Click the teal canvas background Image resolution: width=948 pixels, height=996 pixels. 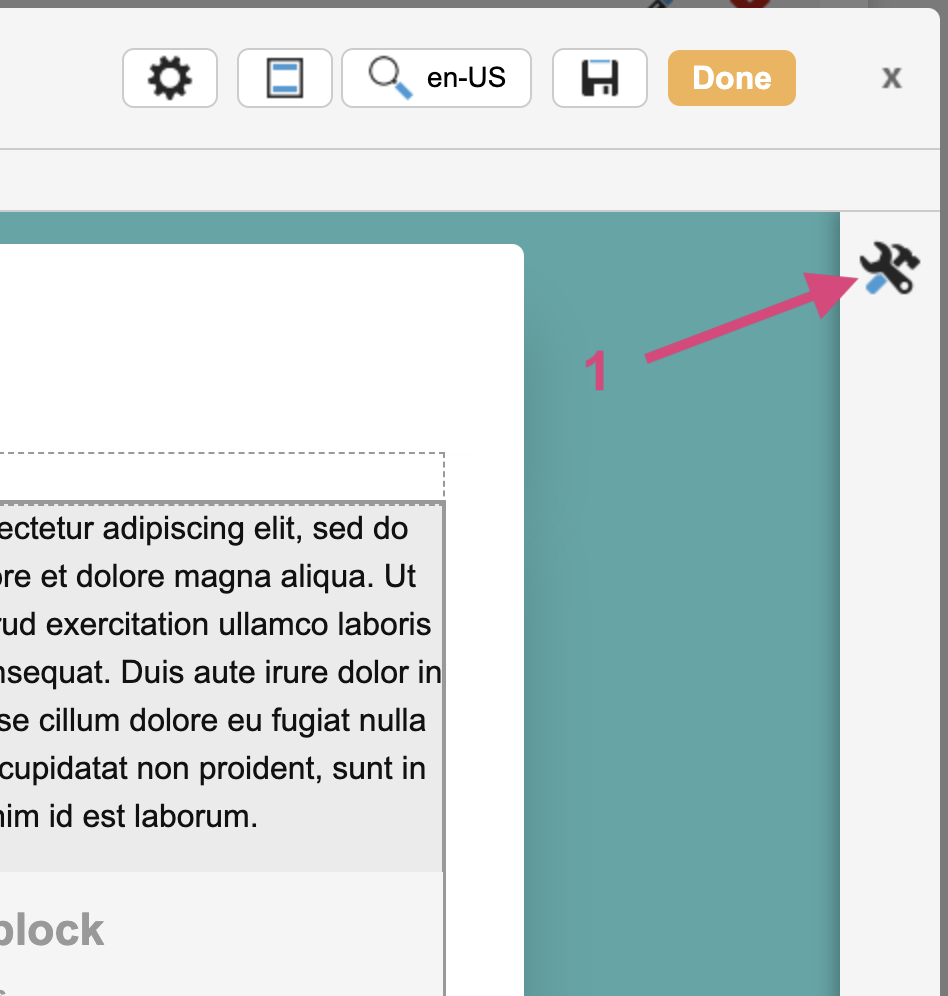[x=680, y=600]
